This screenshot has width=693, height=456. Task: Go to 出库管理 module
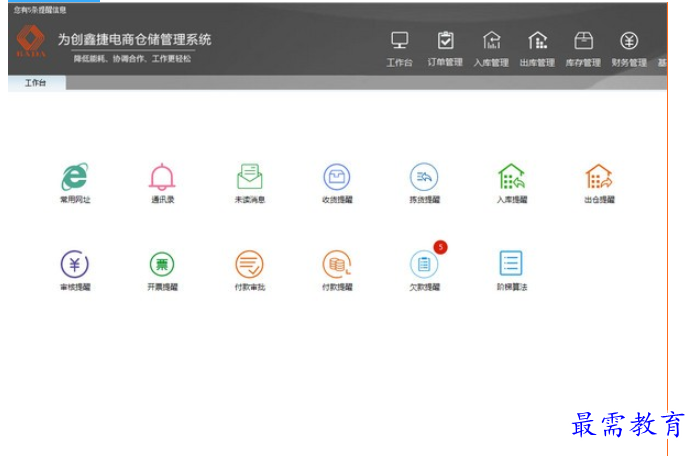537,48
